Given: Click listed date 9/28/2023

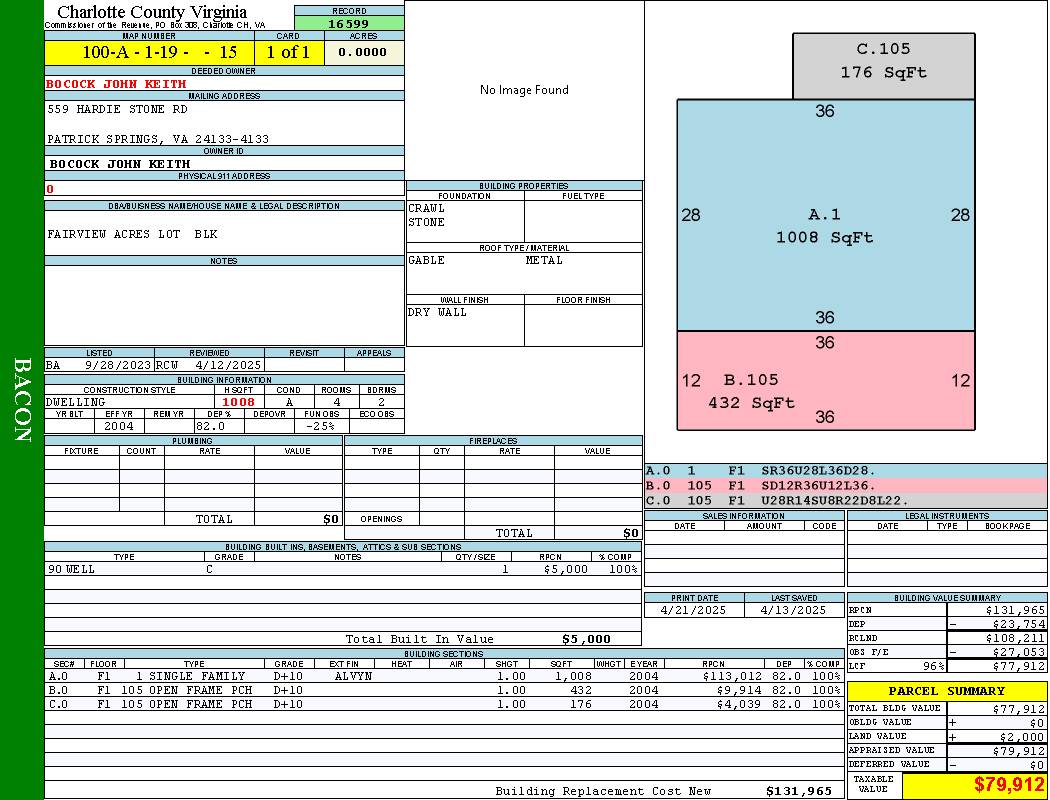Looking at the screenshot, I should [x=118, y=365].
